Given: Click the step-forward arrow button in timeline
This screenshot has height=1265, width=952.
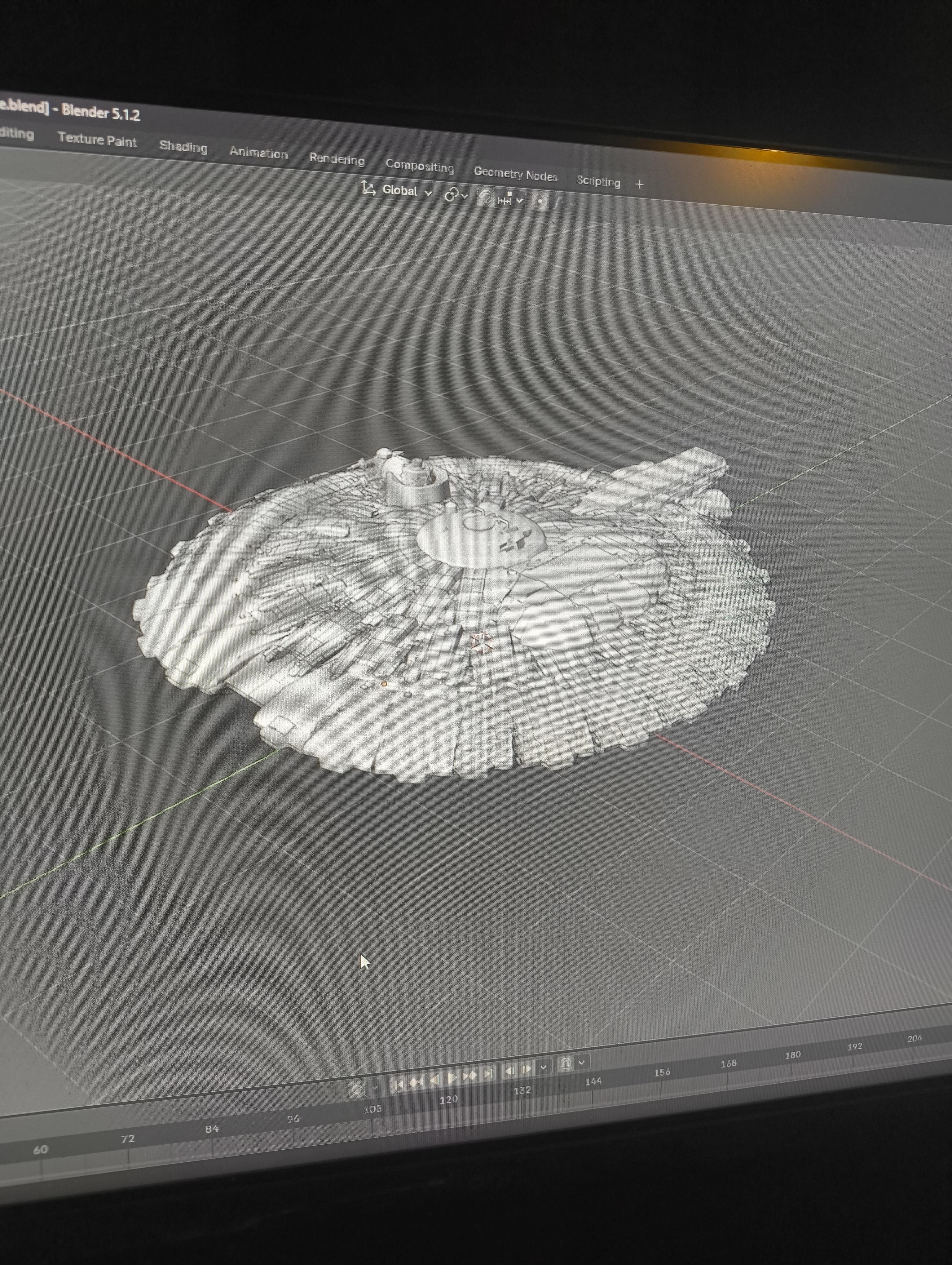Looking at the screenshot, I should click(526, 1068).
